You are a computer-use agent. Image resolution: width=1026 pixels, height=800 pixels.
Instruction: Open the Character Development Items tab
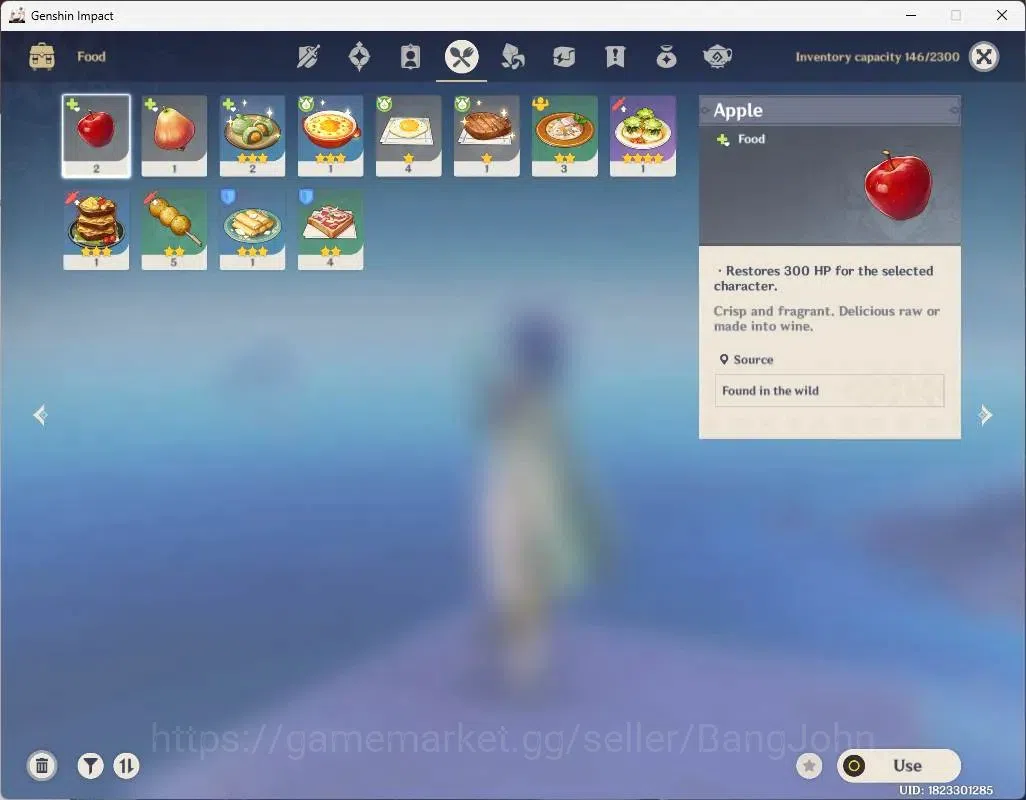tap(410, 57)
